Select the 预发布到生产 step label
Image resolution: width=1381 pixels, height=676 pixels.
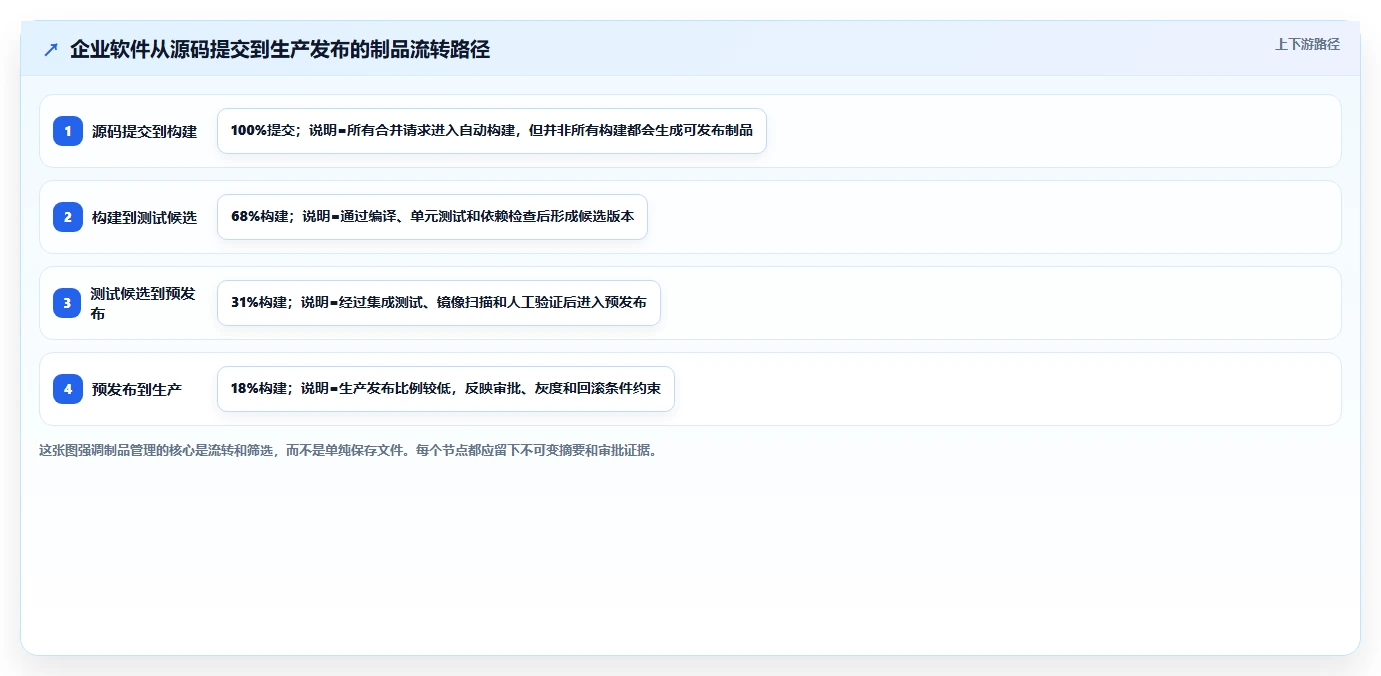137,389
